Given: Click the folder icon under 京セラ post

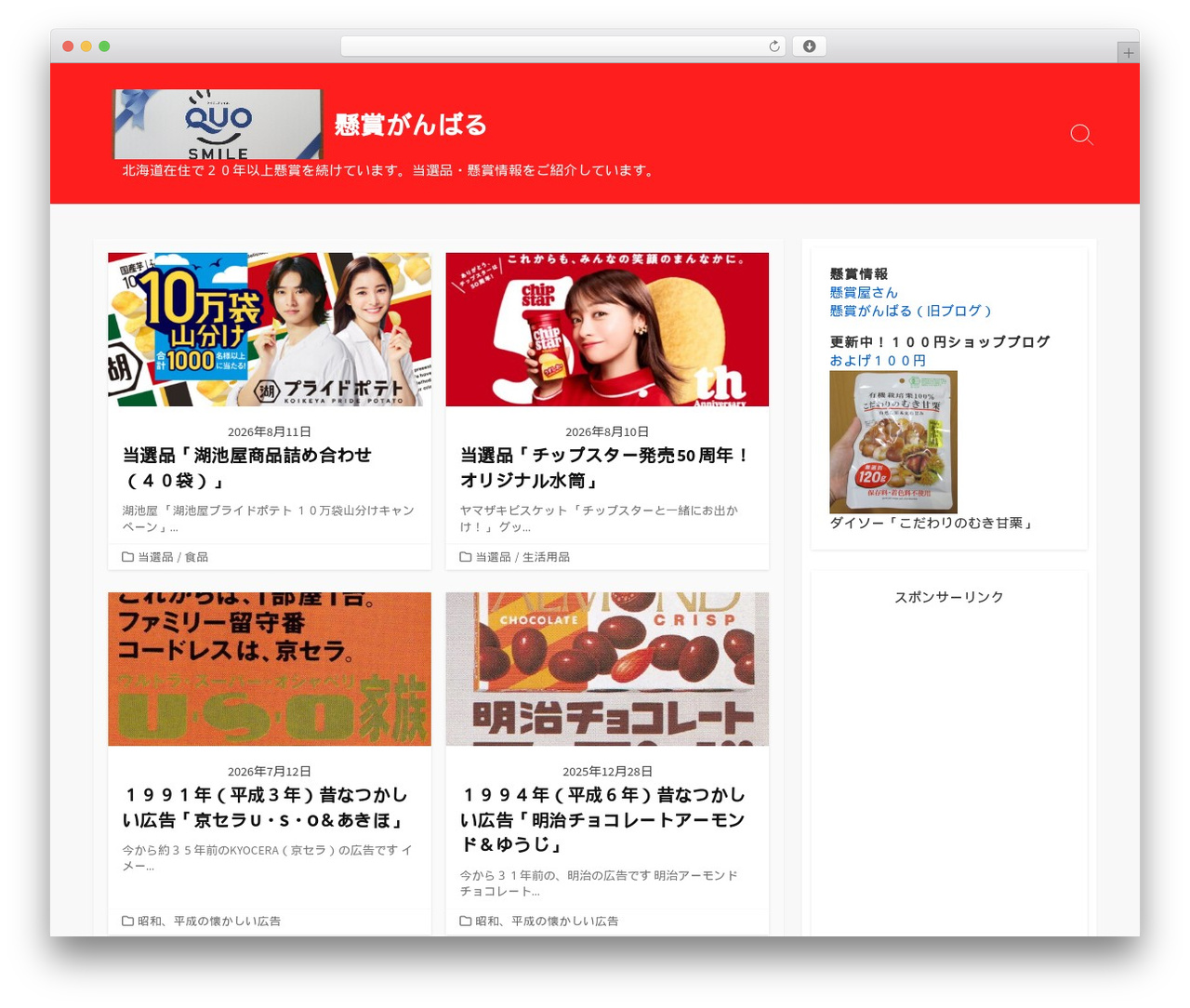Looking at the screenshot, I should [127, 921].
